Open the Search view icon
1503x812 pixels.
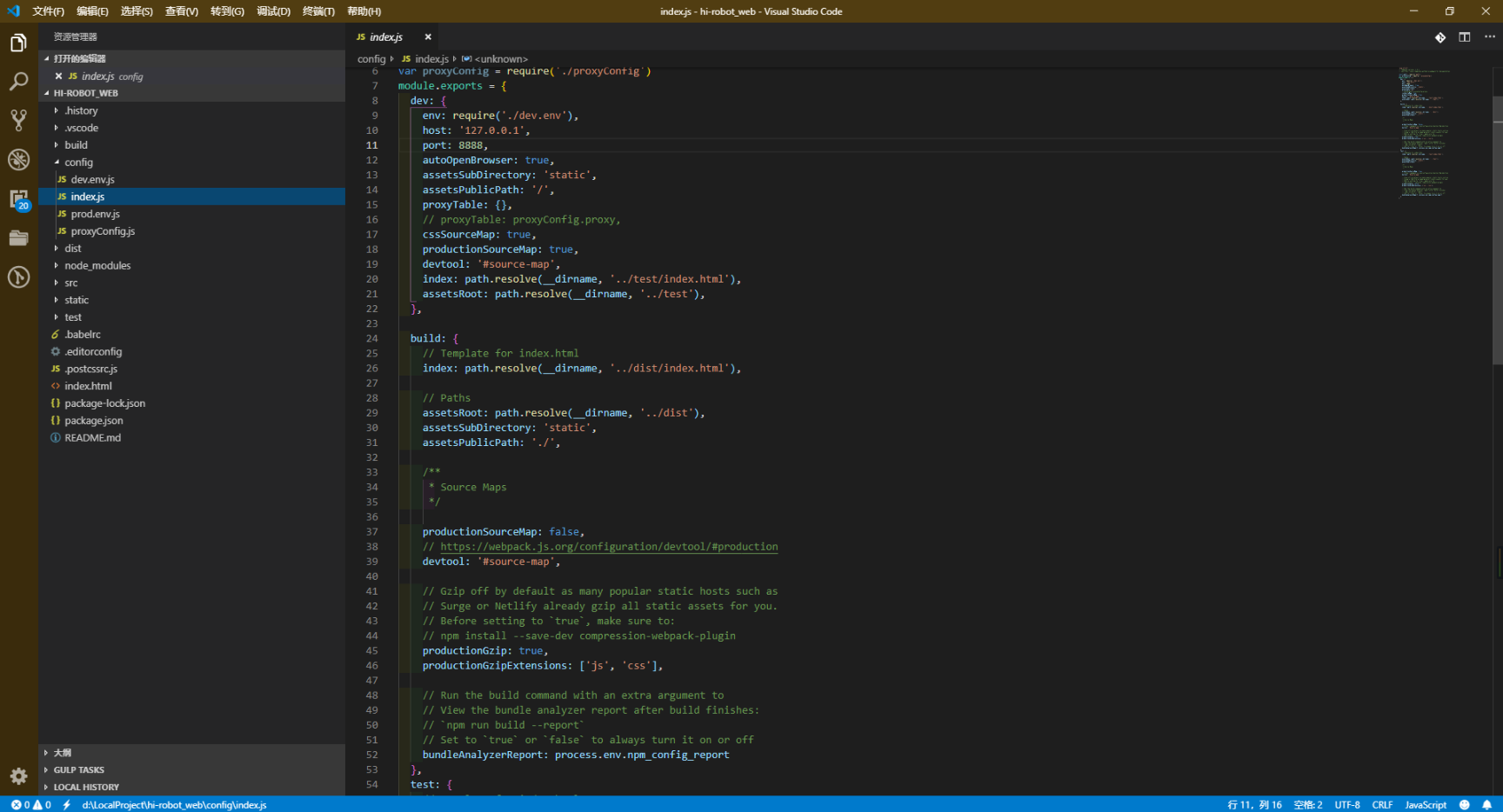pyautogui.click(x=18, y=83)
